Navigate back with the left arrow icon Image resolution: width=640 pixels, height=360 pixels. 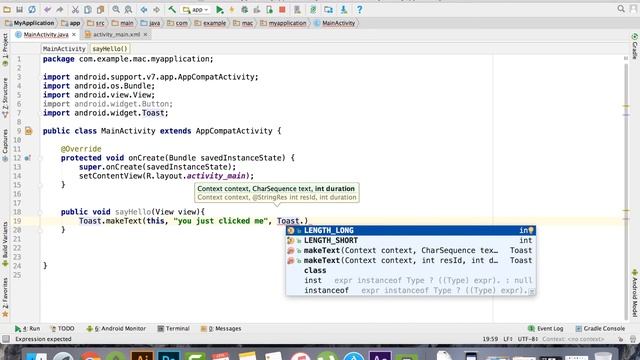(x=144, y=9)
